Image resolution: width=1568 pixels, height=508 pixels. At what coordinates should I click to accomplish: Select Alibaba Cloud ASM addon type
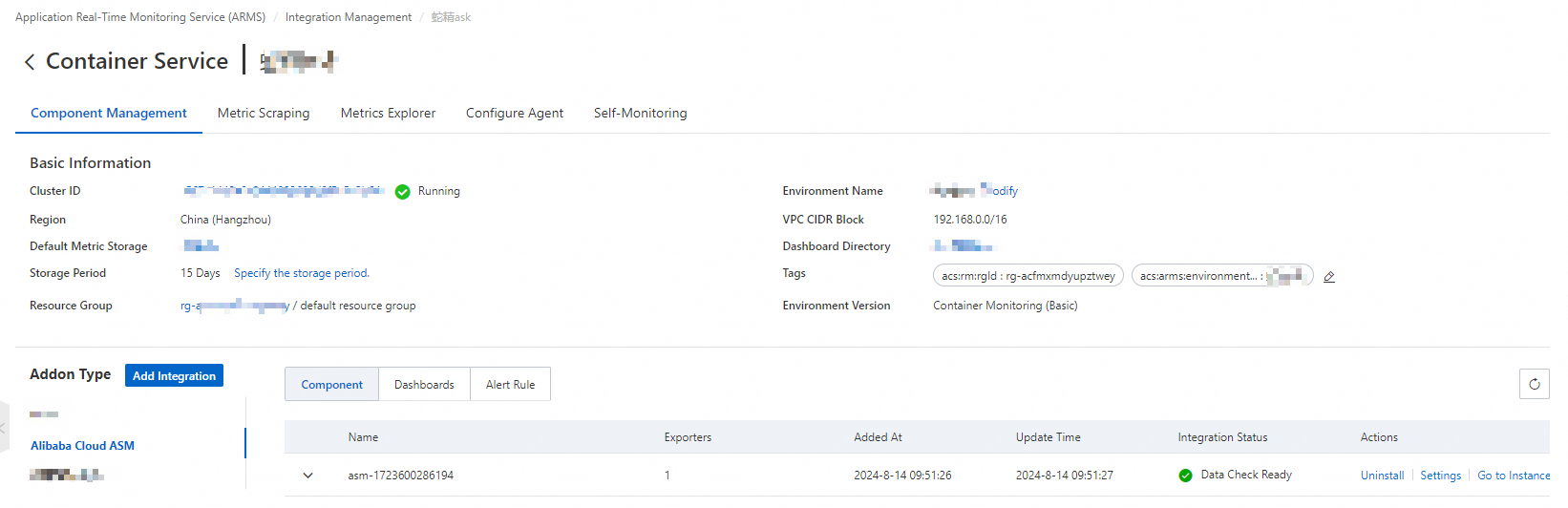pos(82,446)
